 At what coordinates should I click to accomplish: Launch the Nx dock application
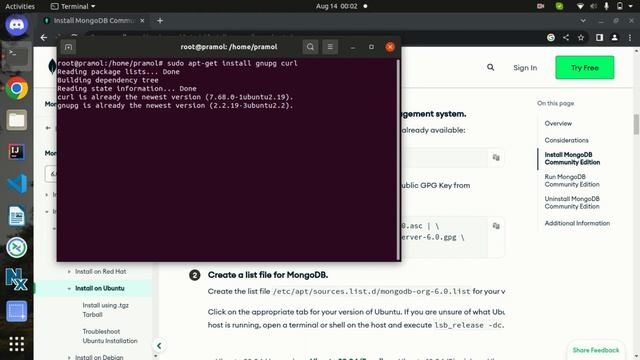16,279
